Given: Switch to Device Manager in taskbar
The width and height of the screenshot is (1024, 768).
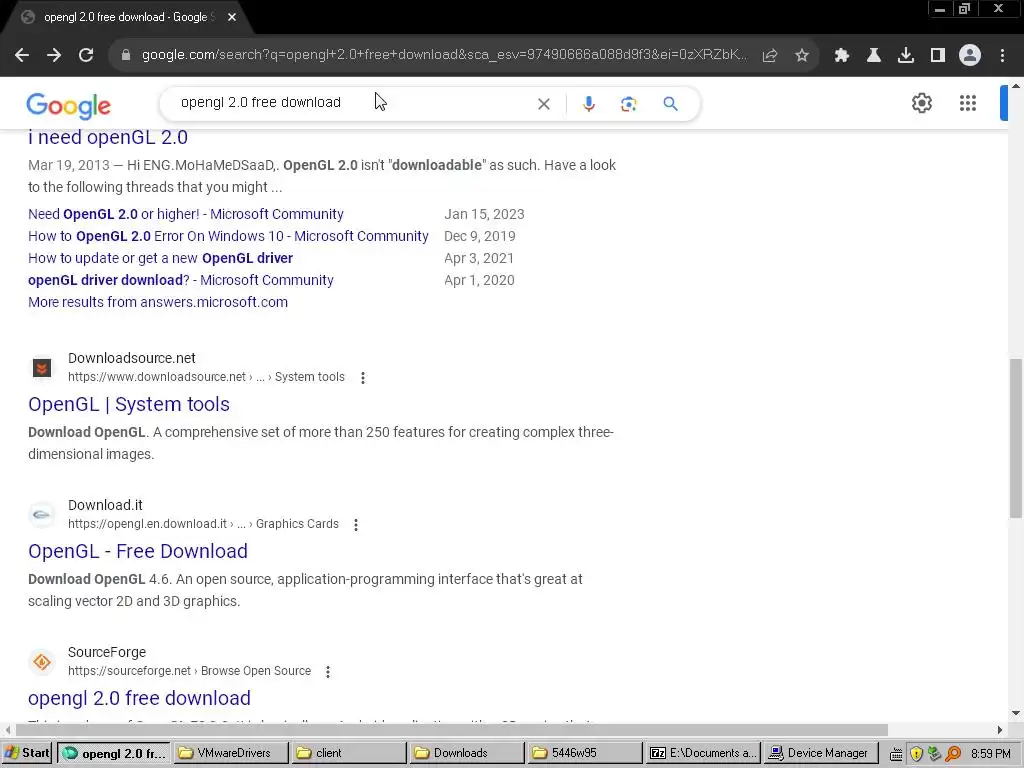Looking at the screenshot, I should coord(820,753).
